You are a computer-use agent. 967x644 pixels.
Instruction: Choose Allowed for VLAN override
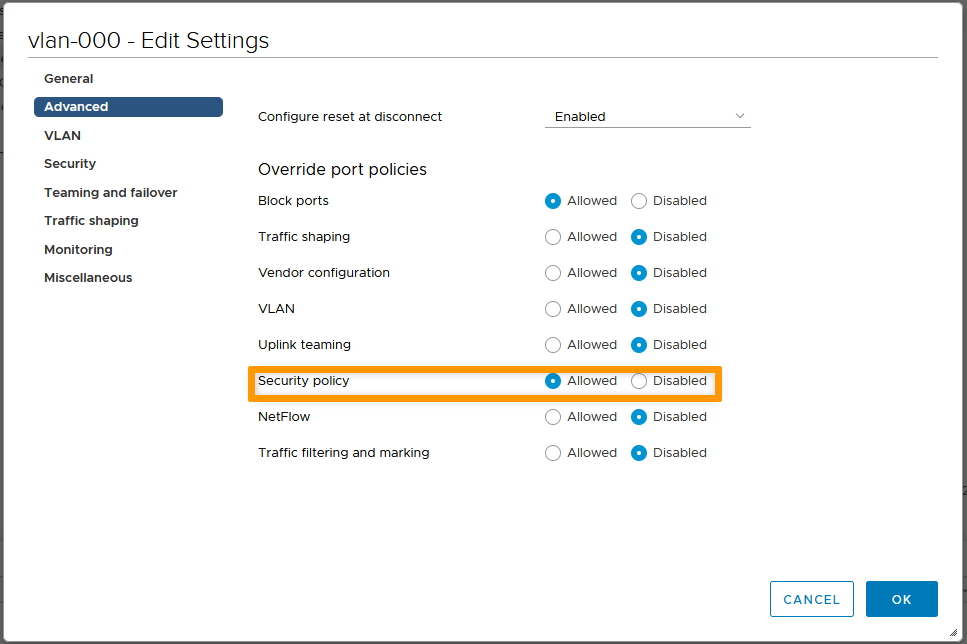coord(553,309)
